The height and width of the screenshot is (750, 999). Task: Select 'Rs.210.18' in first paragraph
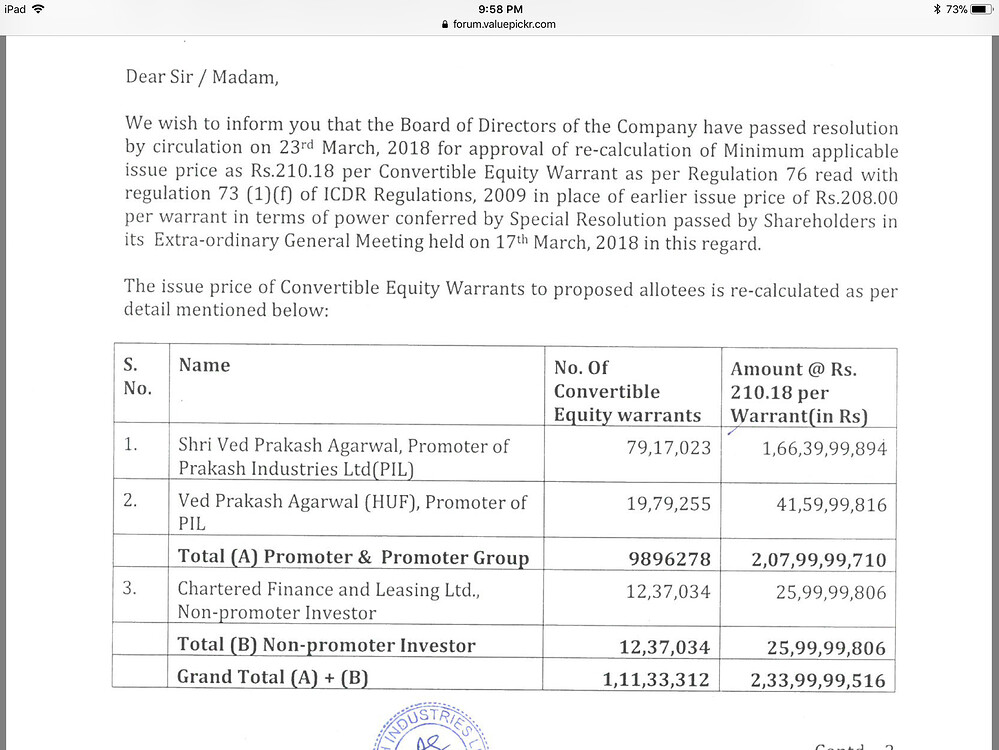click(293, 171)
